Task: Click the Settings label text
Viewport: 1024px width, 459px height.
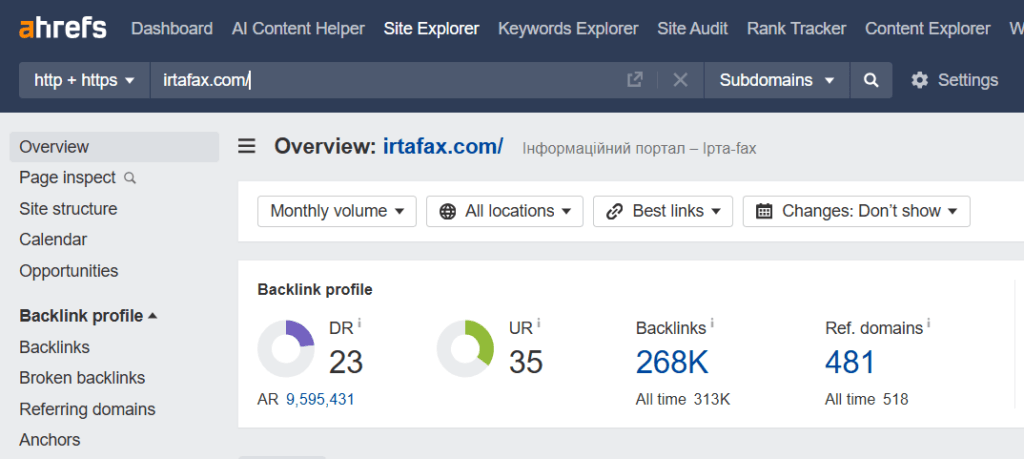Action: [x=968, y=80]
